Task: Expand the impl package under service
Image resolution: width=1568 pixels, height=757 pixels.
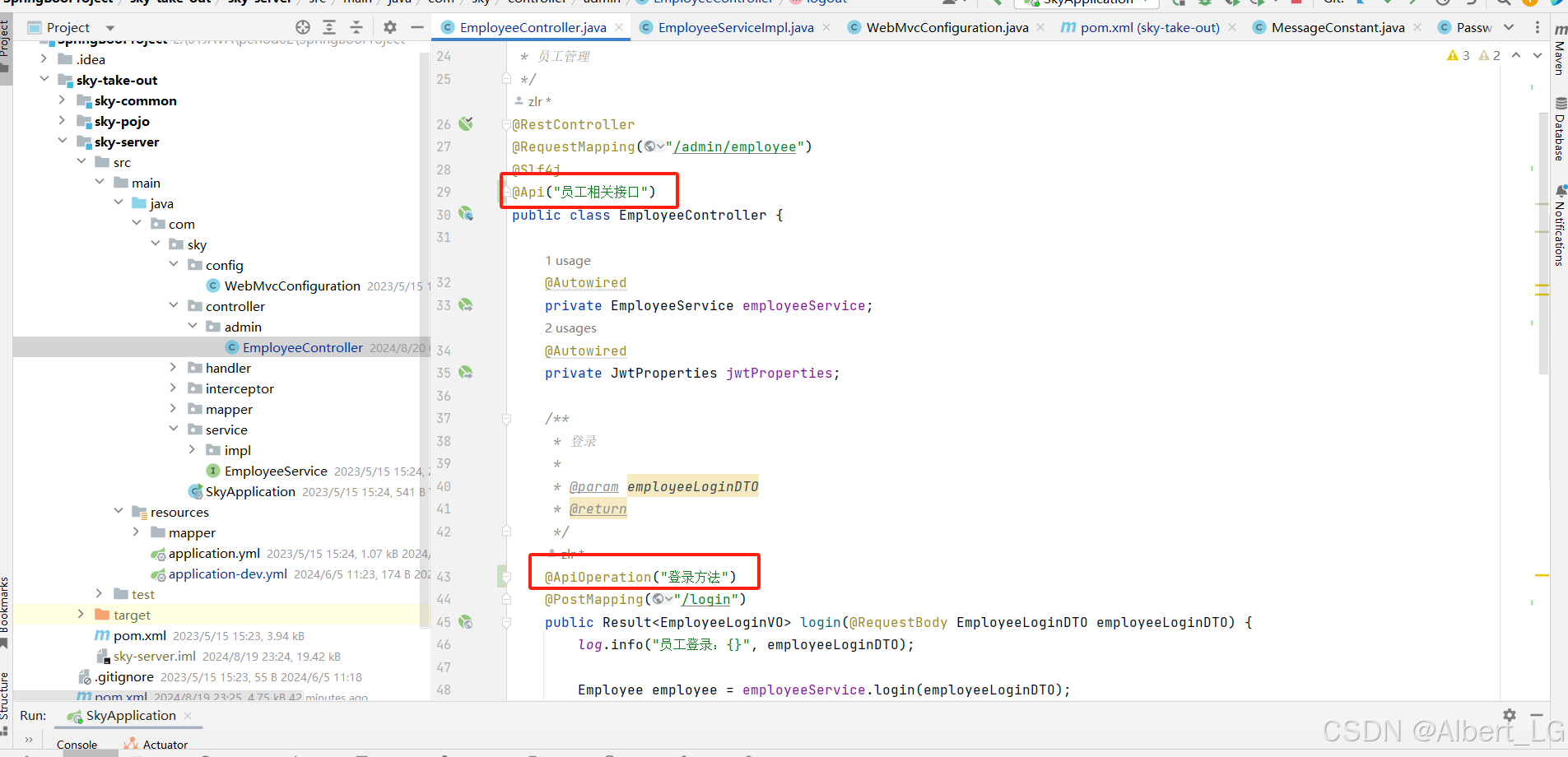Action: click(x=192, y=449)
